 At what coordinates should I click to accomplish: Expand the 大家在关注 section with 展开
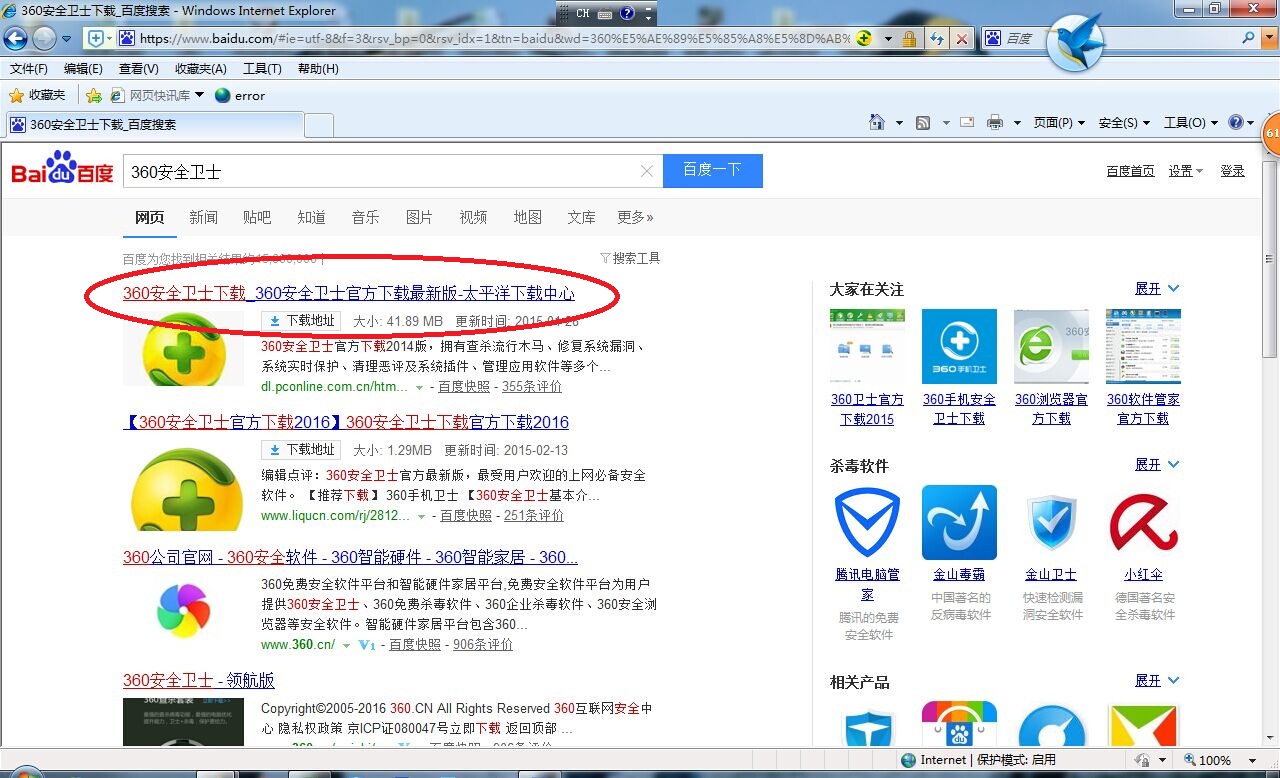(x=1157, y=288)
